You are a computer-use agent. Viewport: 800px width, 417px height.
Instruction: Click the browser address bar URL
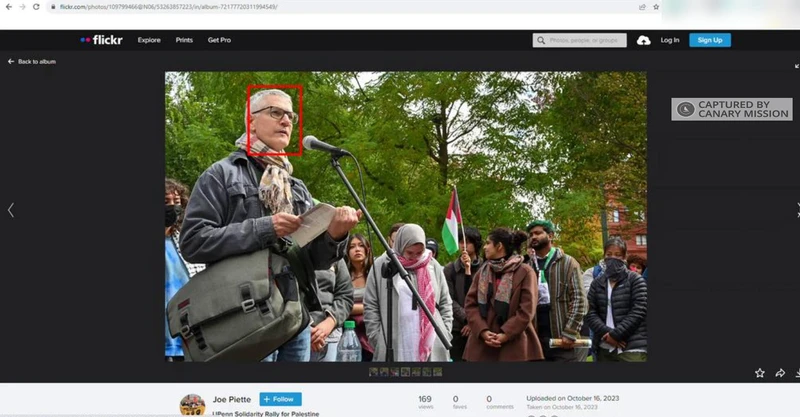(x=168, y=7)
